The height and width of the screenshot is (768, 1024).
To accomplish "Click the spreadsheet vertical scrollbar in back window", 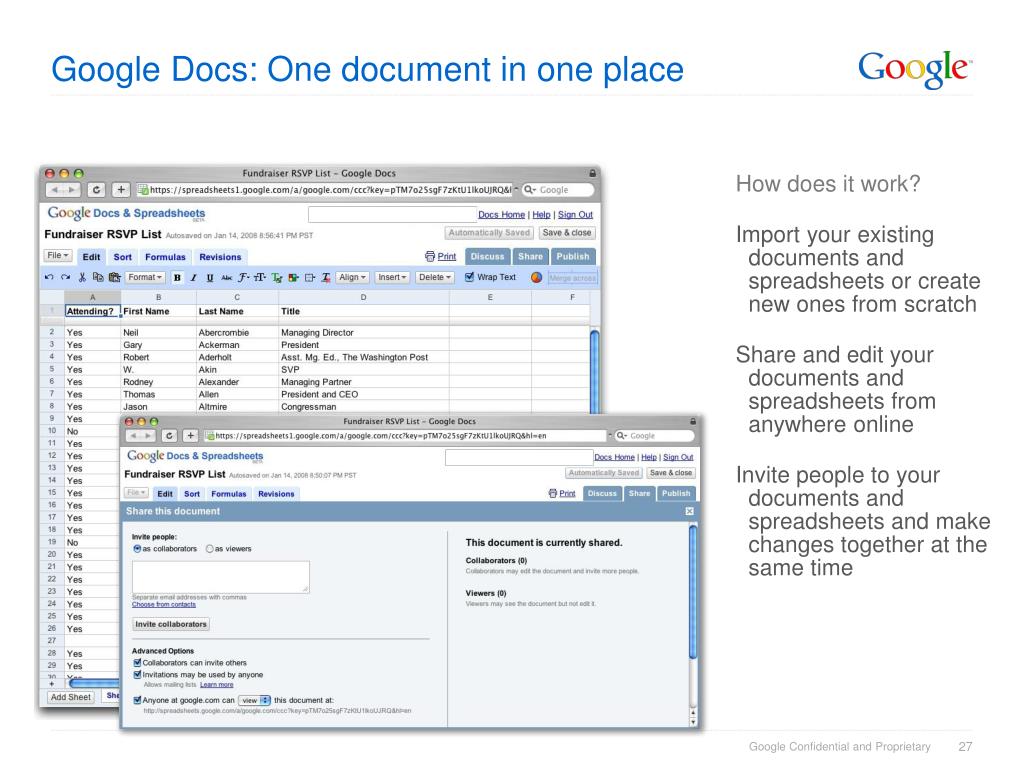I will pos(594,371).
